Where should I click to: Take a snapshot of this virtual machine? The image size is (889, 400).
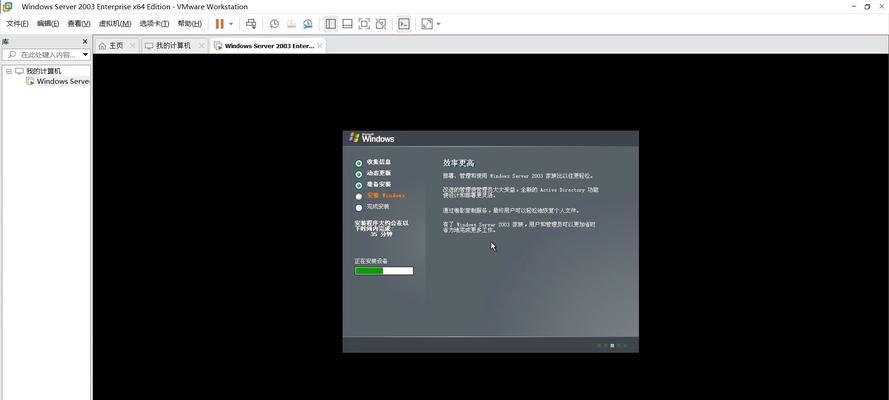(274, 24)
